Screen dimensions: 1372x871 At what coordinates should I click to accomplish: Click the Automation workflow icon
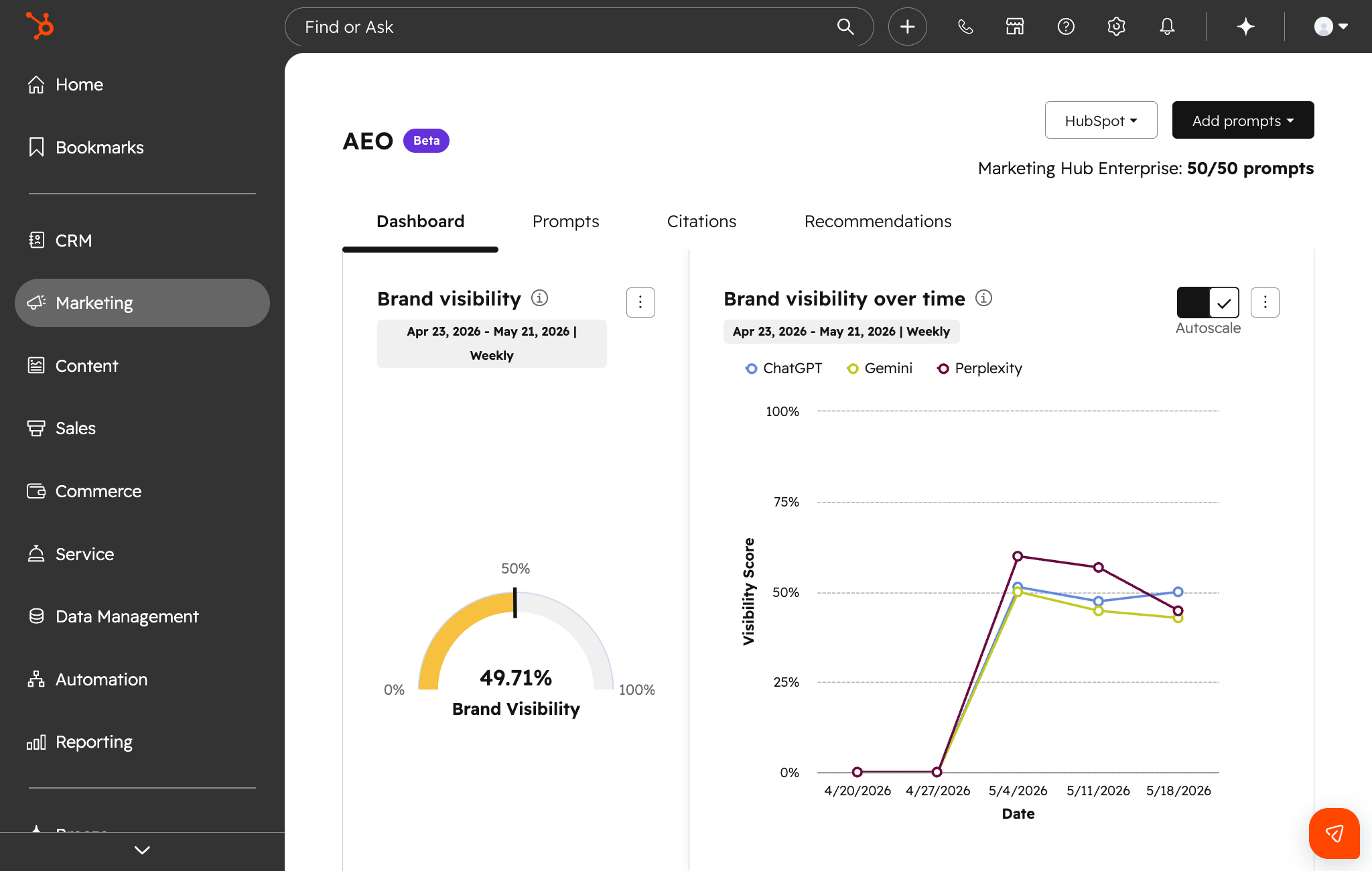coord(36,679)
